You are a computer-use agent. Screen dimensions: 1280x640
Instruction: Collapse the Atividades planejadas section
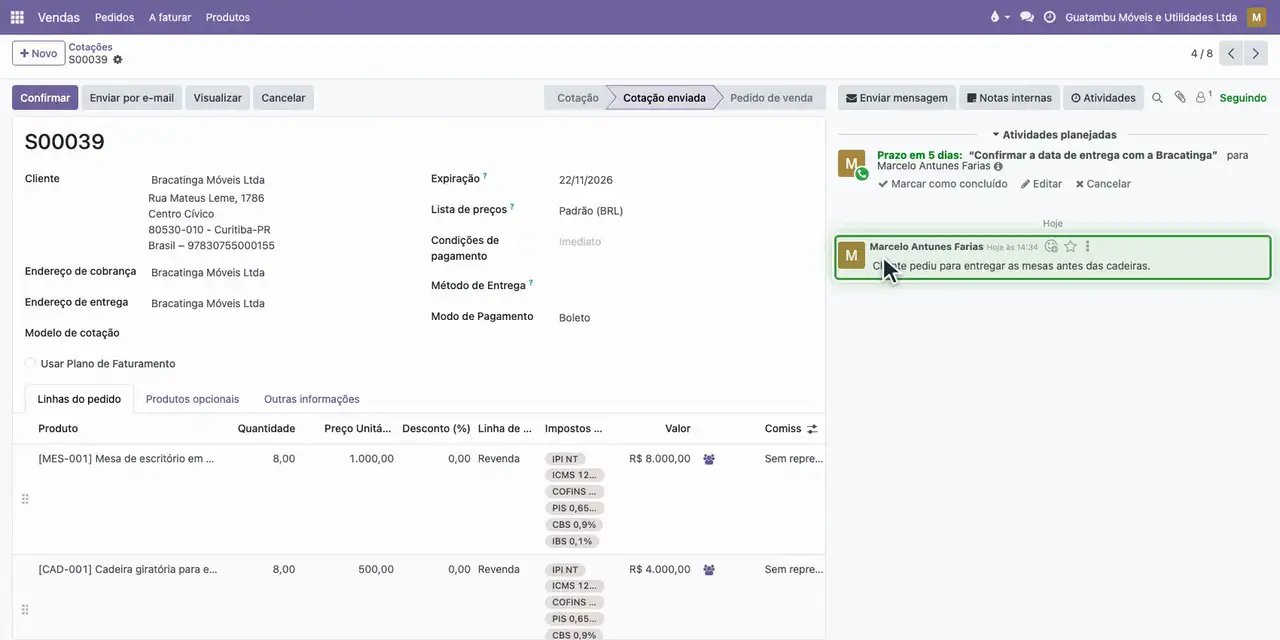point(1054,134)
